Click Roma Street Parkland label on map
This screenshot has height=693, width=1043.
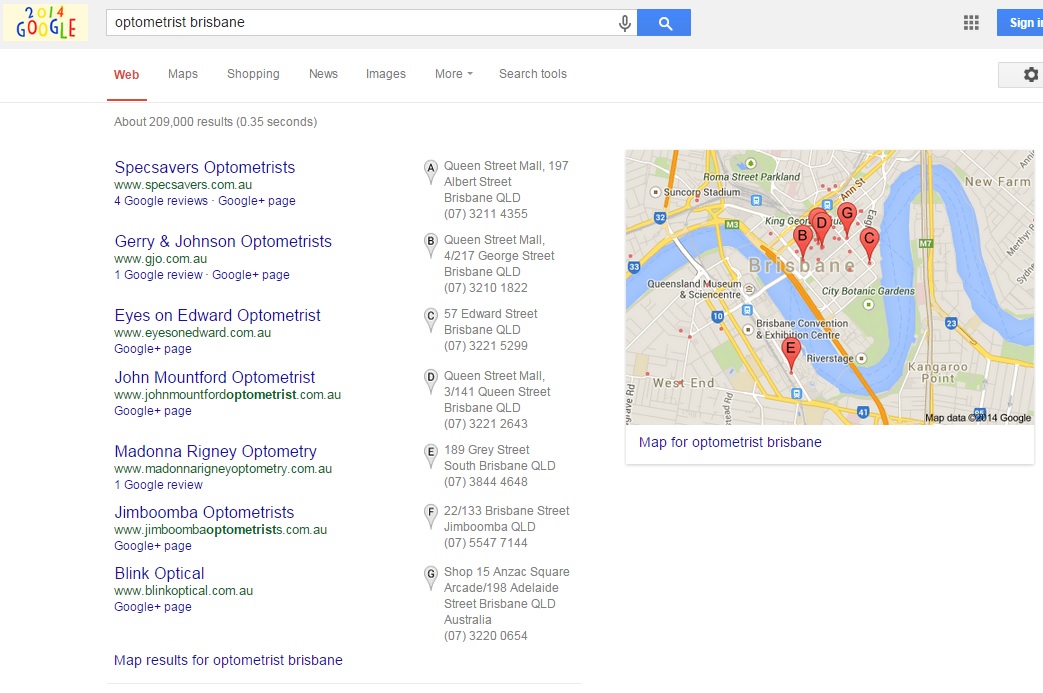(x=752, y=177)
